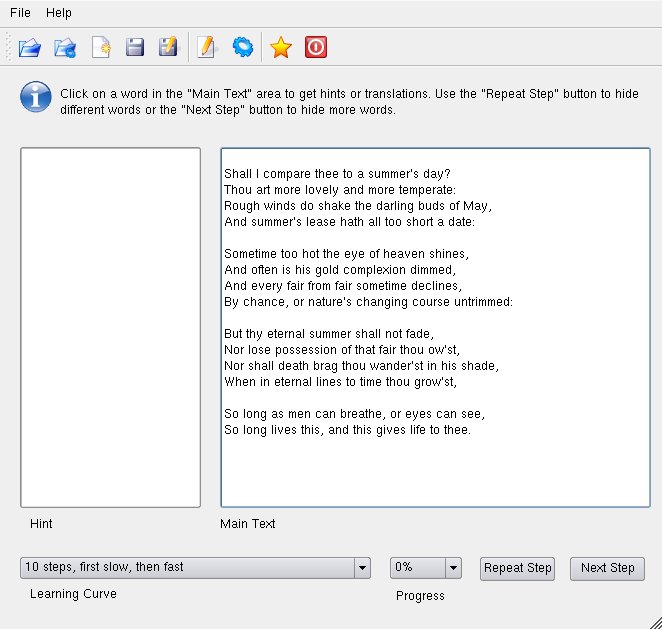Click the Open file folder icon
This screenshot has height=629, width=662.
[x=30, y=47]
